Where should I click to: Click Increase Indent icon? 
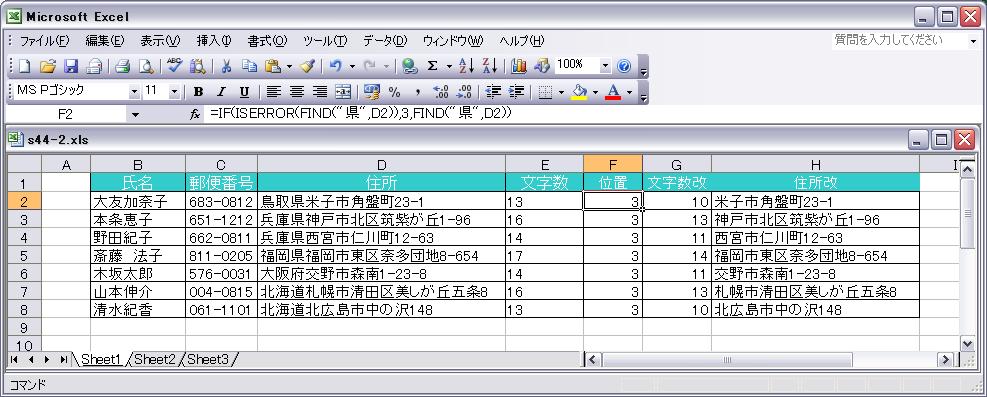coord(516,92)
